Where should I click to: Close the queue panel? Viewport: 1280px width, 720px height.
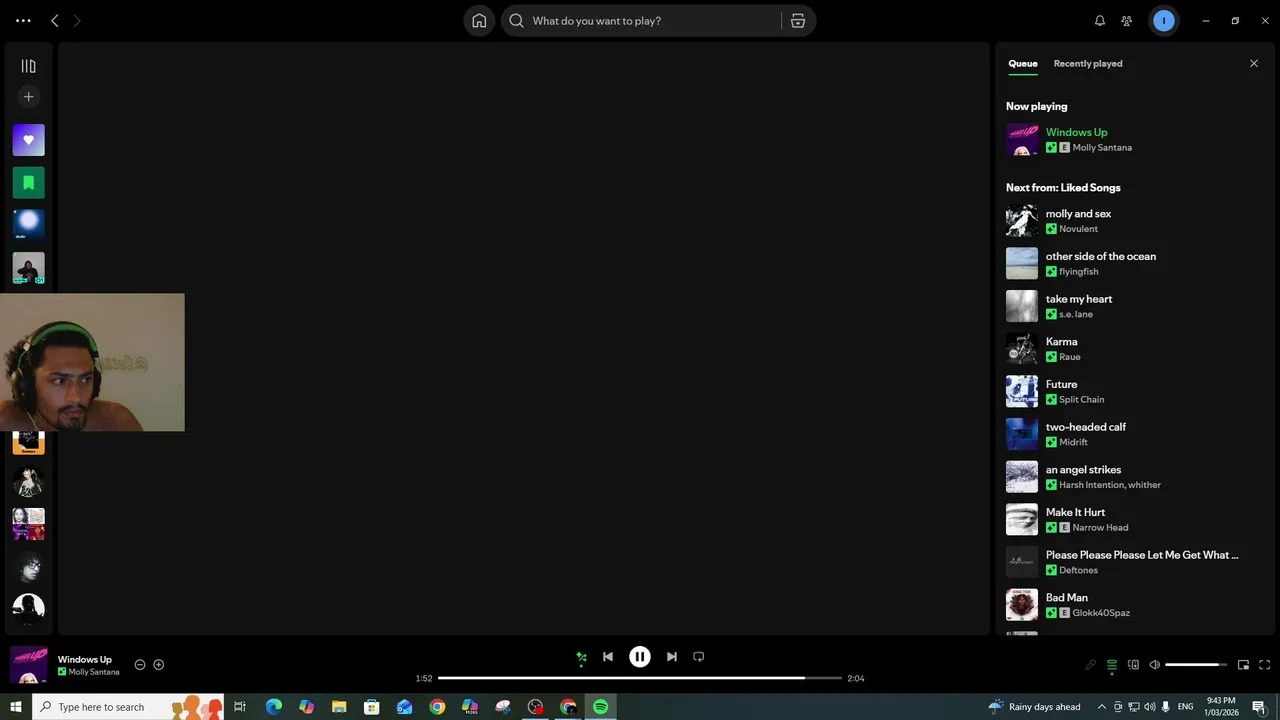pos(1254,63)
